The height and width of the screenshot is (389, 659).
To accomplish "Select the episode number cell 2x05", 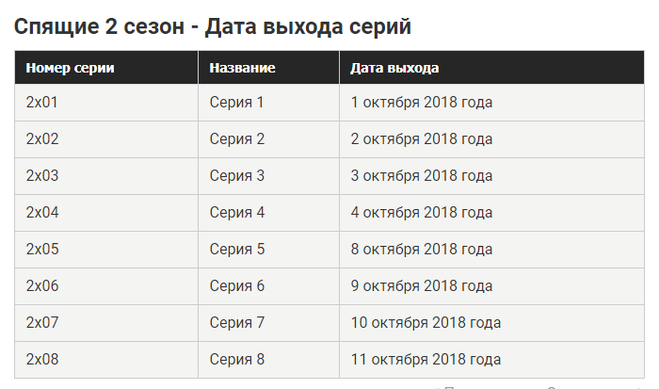I will [x=106, y=250].
